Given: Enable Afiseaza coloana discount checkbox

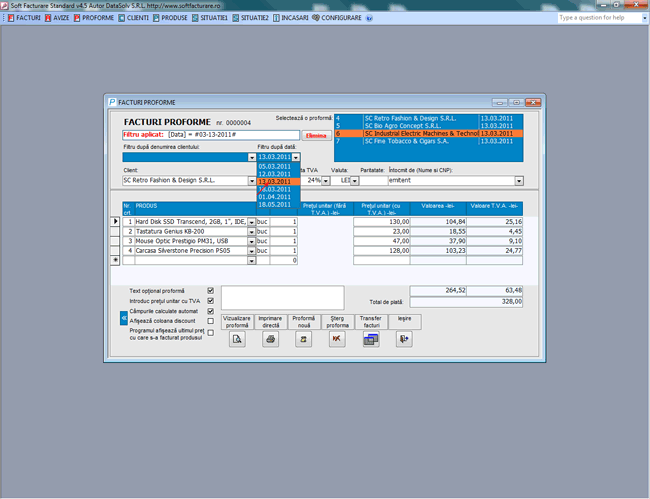Looking at the screenshot, I should pyautogui.click(x=211, y=321).
